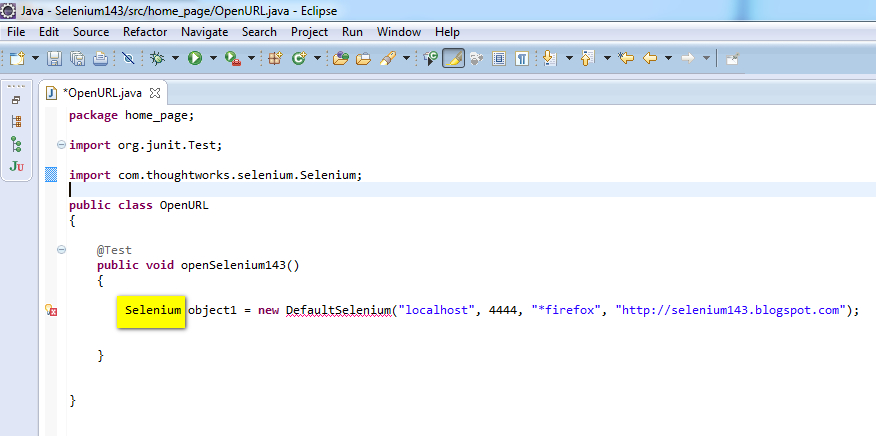Toggle Skip All Breakpoints
Viewport: 876px width, 436px height.
(128, 58)
